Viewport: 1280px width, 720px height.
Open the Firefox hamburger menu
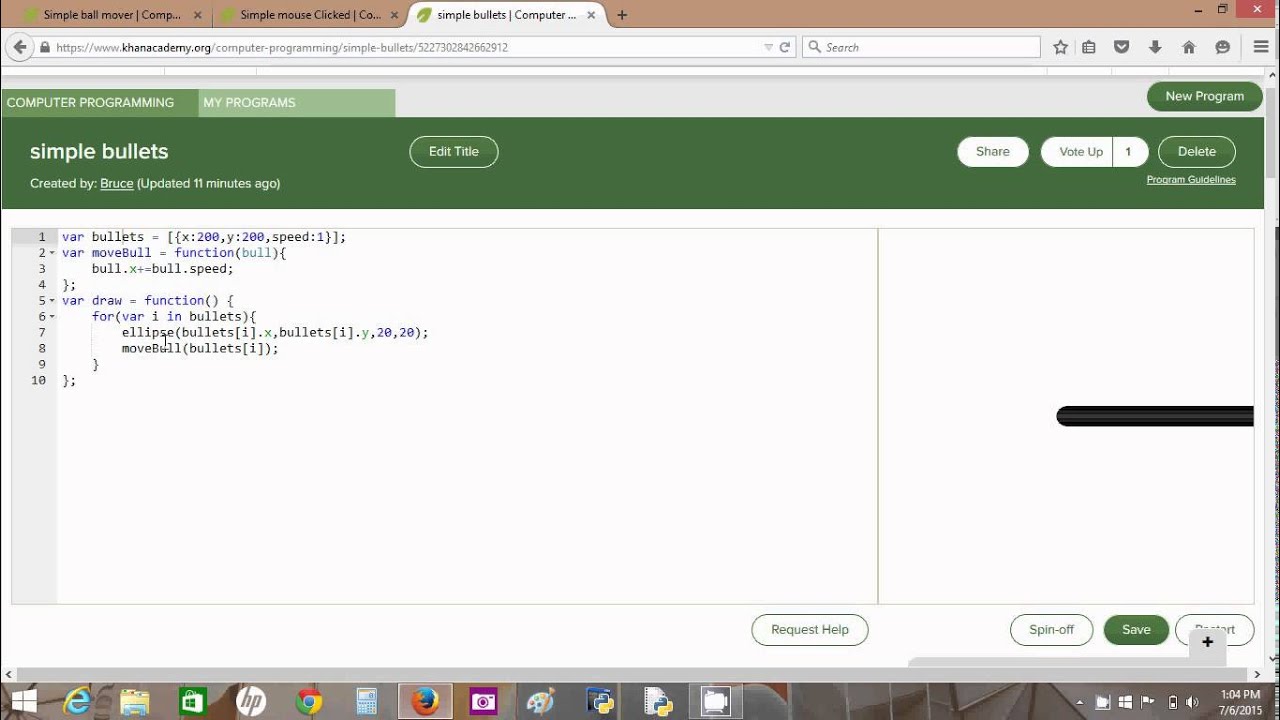pos(1261,47)
